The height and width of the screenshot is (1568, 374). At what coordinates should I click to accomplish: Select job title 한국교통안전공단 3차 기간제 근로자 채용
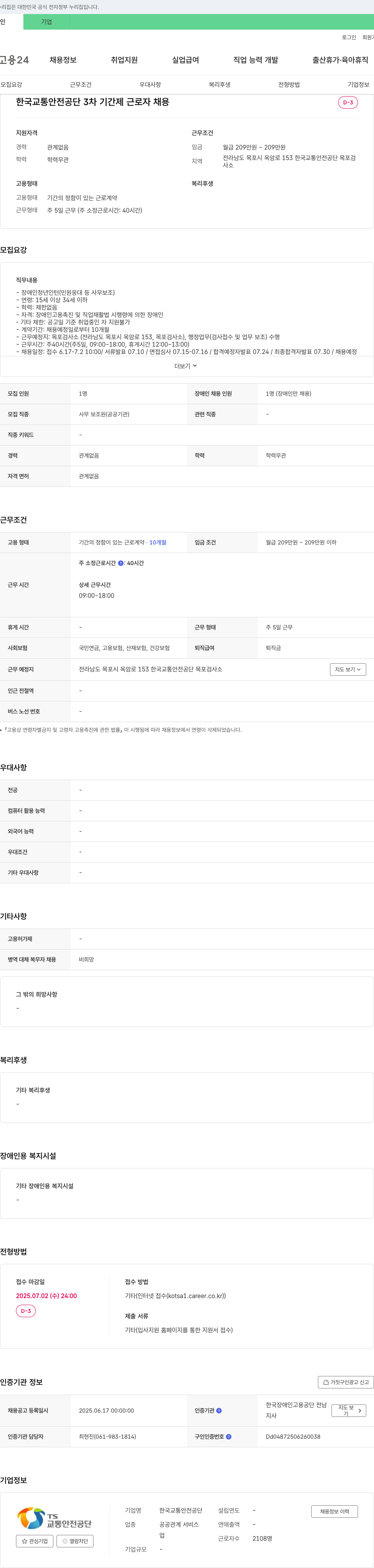[93, 102]
